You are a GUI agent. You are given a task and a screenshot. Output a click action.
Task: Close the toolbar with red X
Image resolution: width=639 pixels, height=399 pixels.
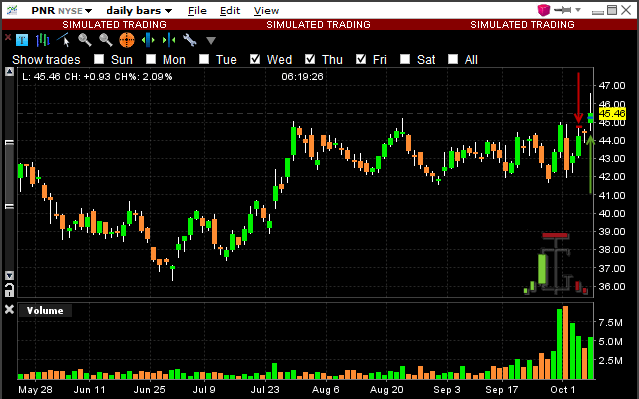(x=7, y=37)
